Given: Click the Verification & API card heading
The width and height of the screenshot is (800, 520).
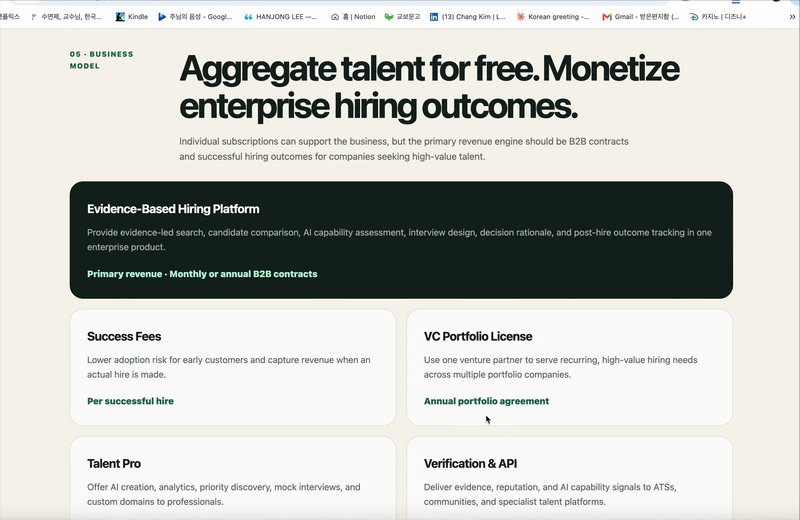Looking at the screenshot, I should (470, 463).
